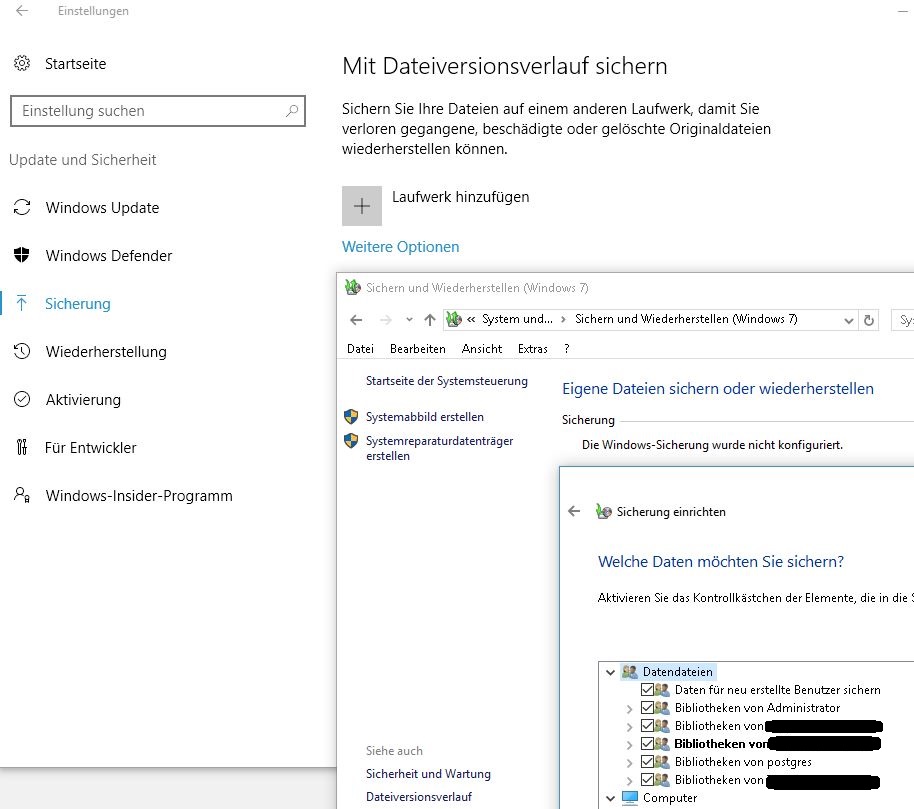Click the Sicherung einrichten wizard icon
Screen dimensions: 914x809
coord(603,511)
